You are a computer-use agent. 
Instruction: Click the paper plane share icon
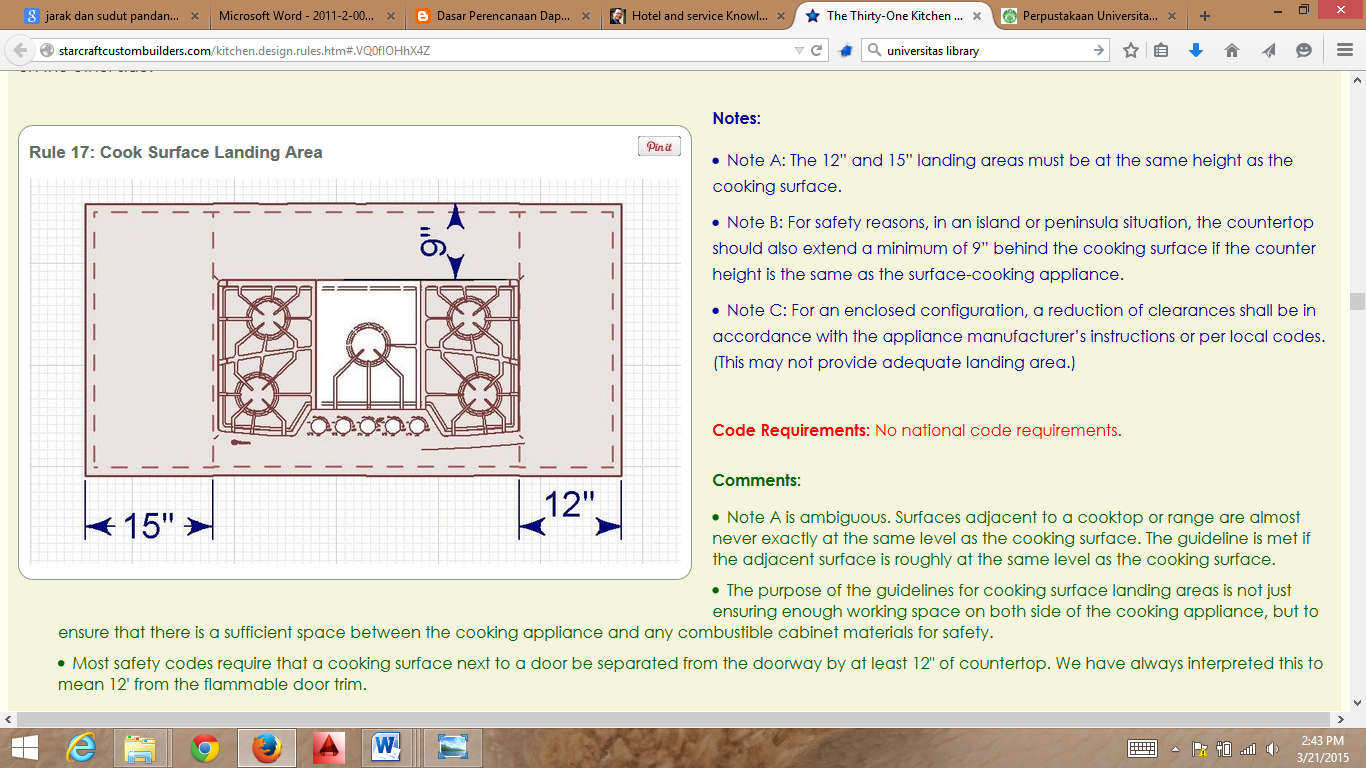1268,50
